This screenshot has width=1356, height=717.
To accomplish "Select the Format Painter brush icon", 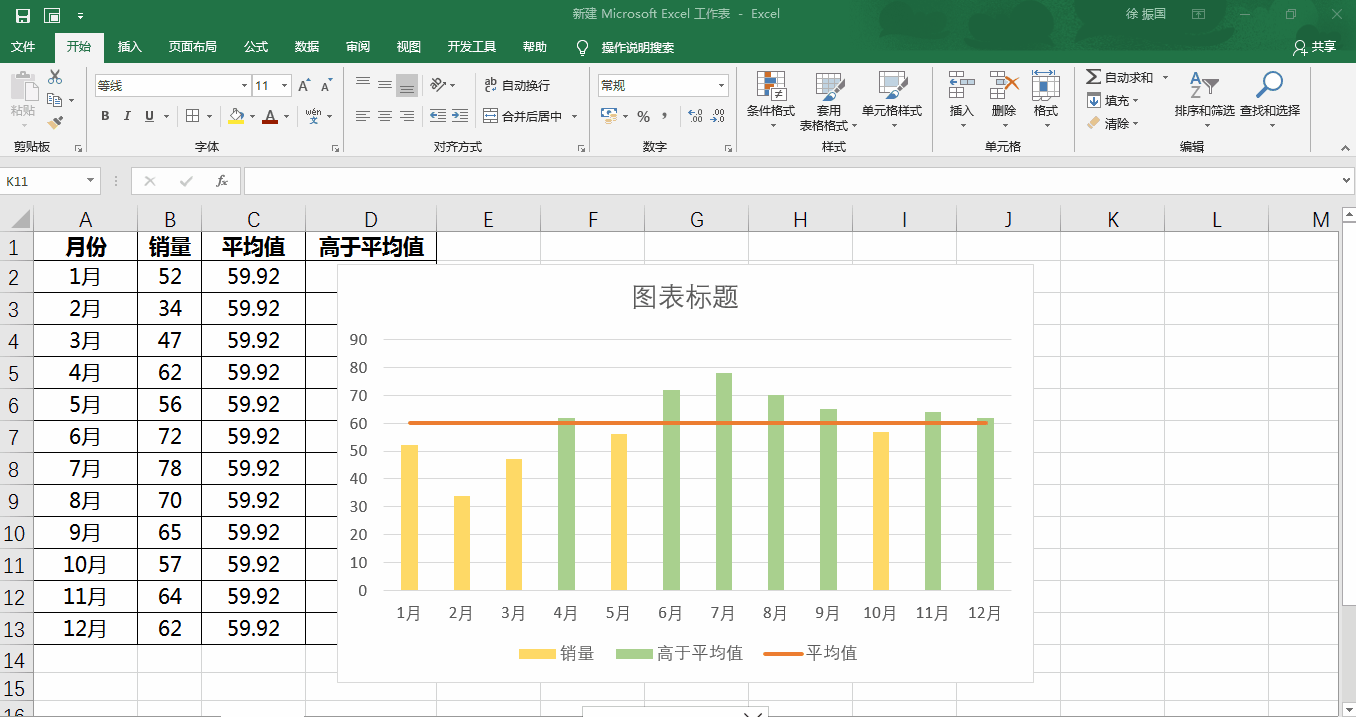I will pyautogui.click(x=54, y=122).
